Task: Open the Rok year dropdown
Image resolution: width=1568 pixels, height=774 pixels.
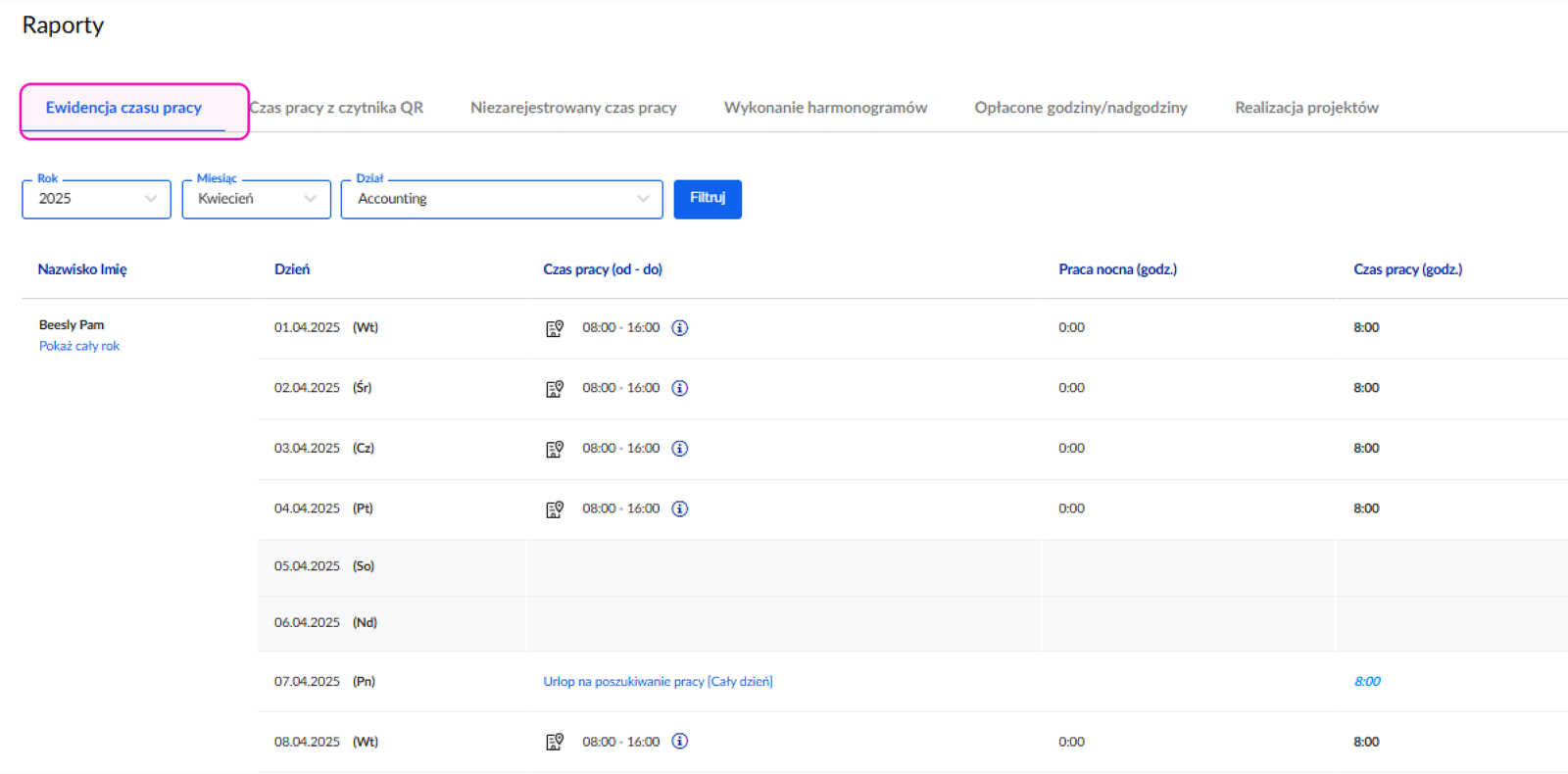Action: (96, 199)
